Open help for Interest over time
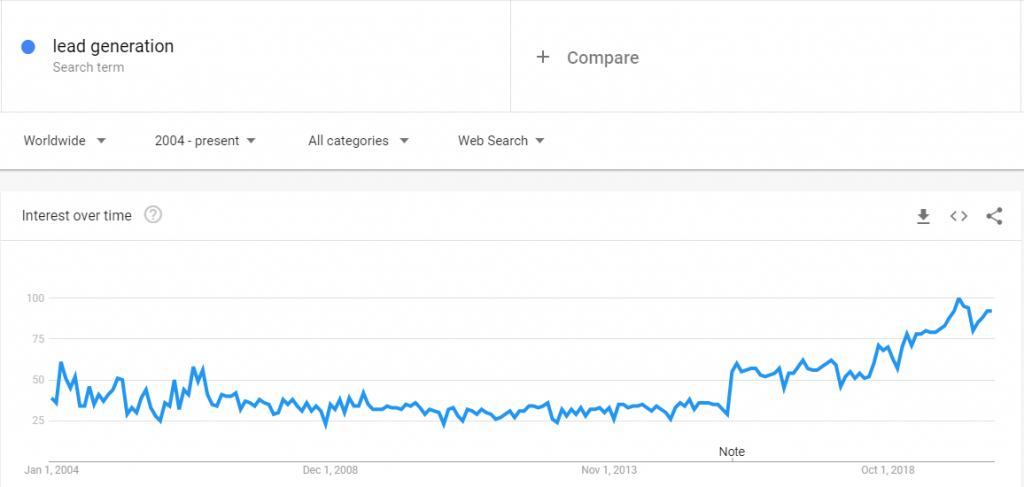 click(153, 215)
